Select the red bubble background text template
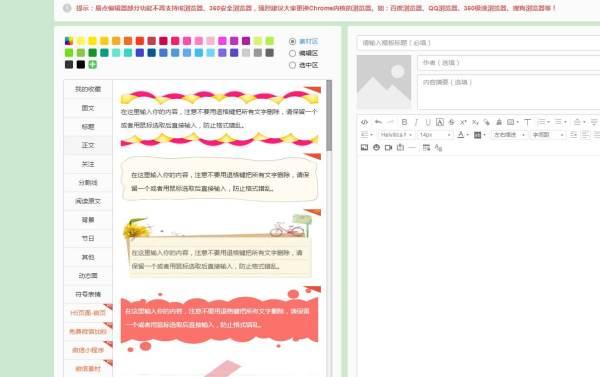600x377 pixels. point(219,319)
